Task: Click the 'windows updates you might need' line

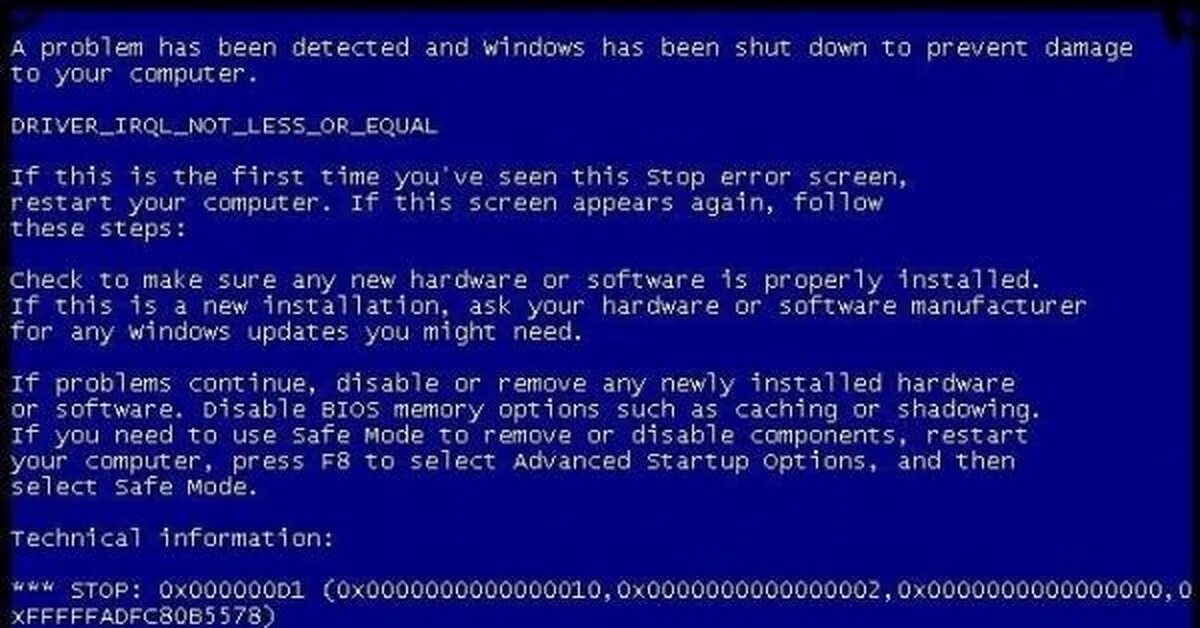Action: (297, 333)
